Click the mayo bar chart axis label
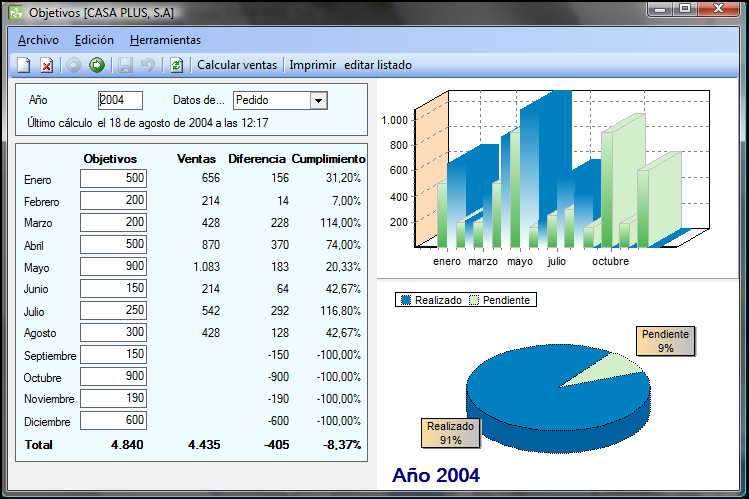The height and width of the screenshot is (499, 749). (x=520, y=261)
